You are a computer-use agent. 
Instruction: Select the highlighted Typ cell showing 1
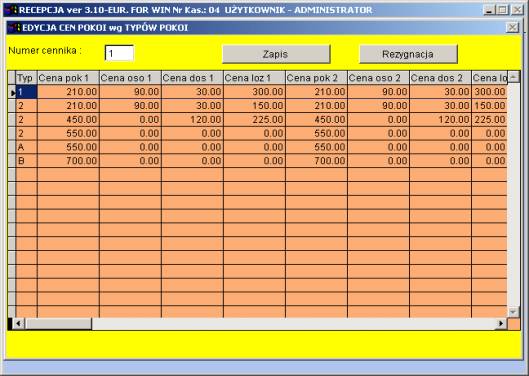pos(26,92)
